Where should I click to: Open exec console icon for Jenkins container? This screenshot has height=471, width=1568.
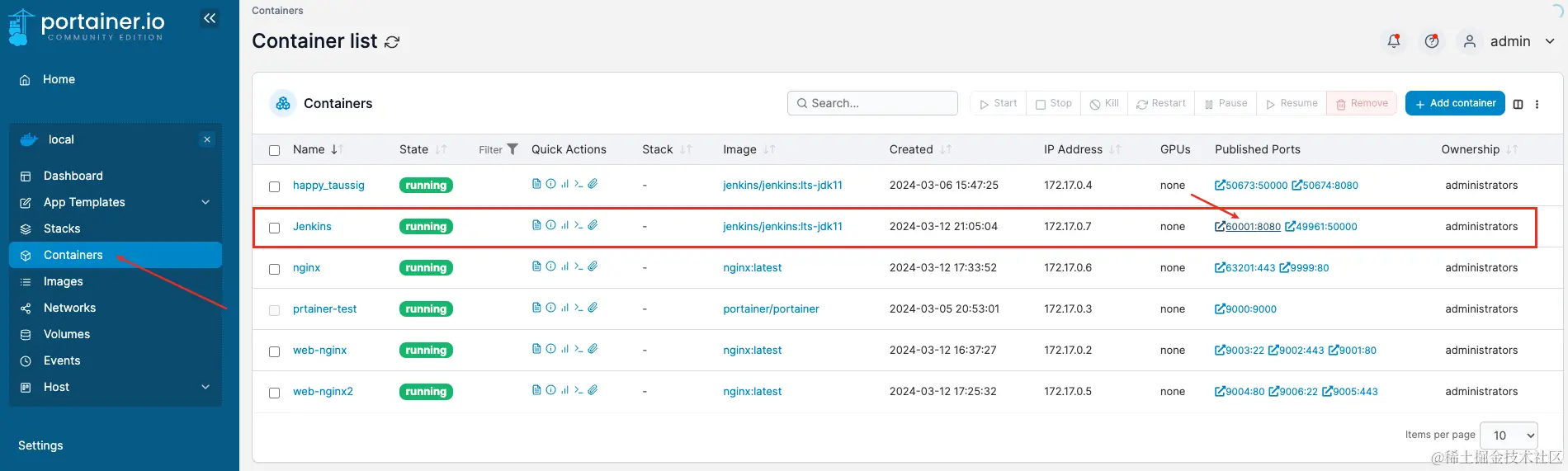579,225
